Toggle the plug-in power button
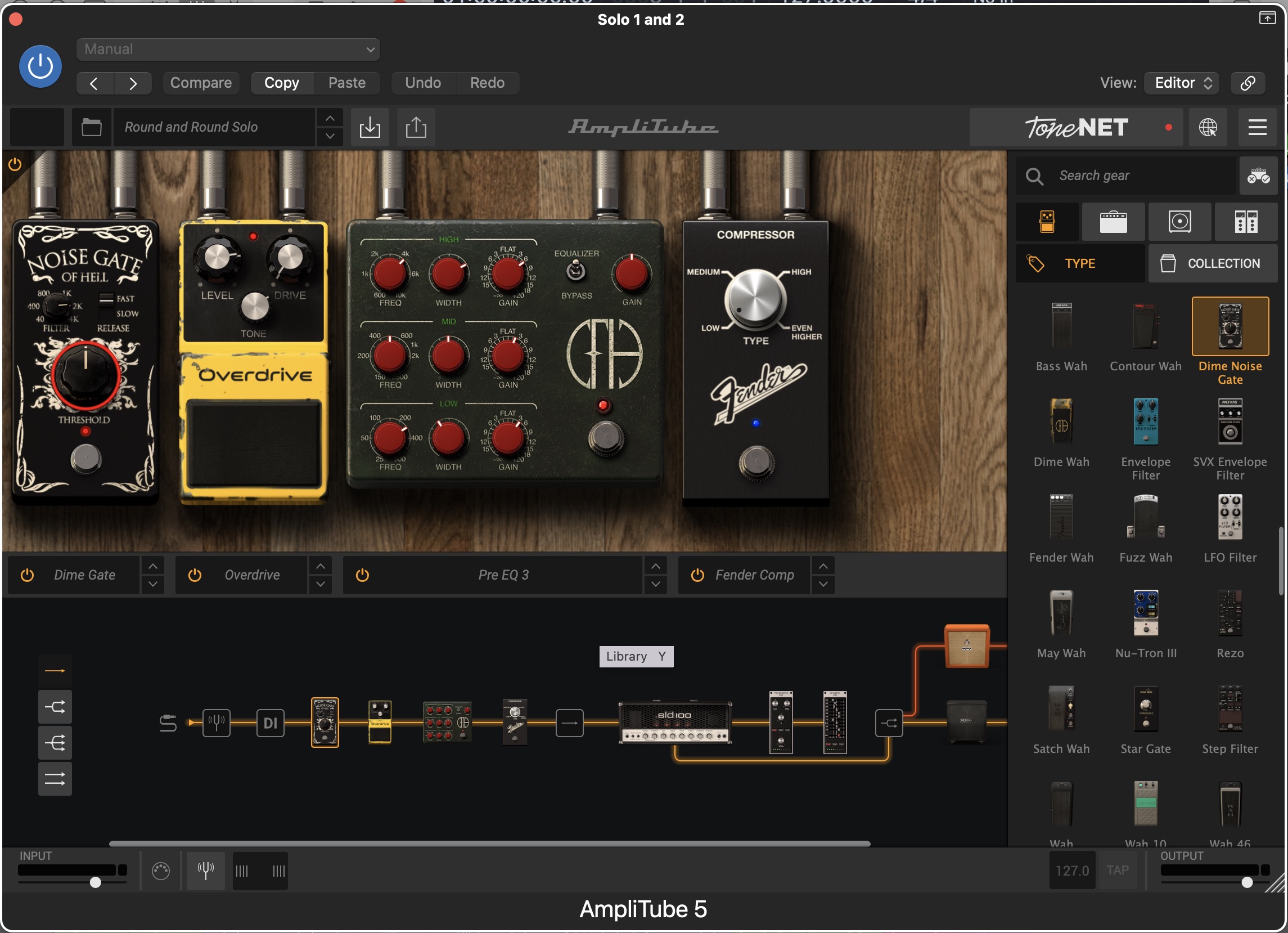The width and height of the screenshot is (1288, 933). click(40, 66)
